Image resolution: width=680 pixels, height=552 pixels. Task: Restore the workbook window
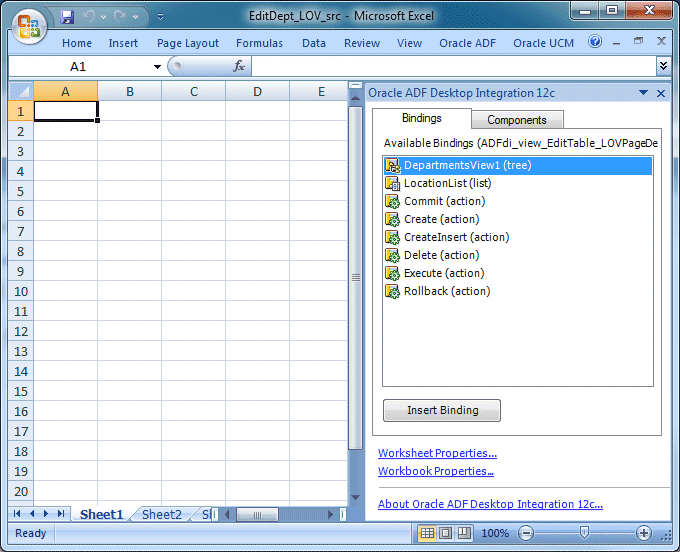point(638,41)
